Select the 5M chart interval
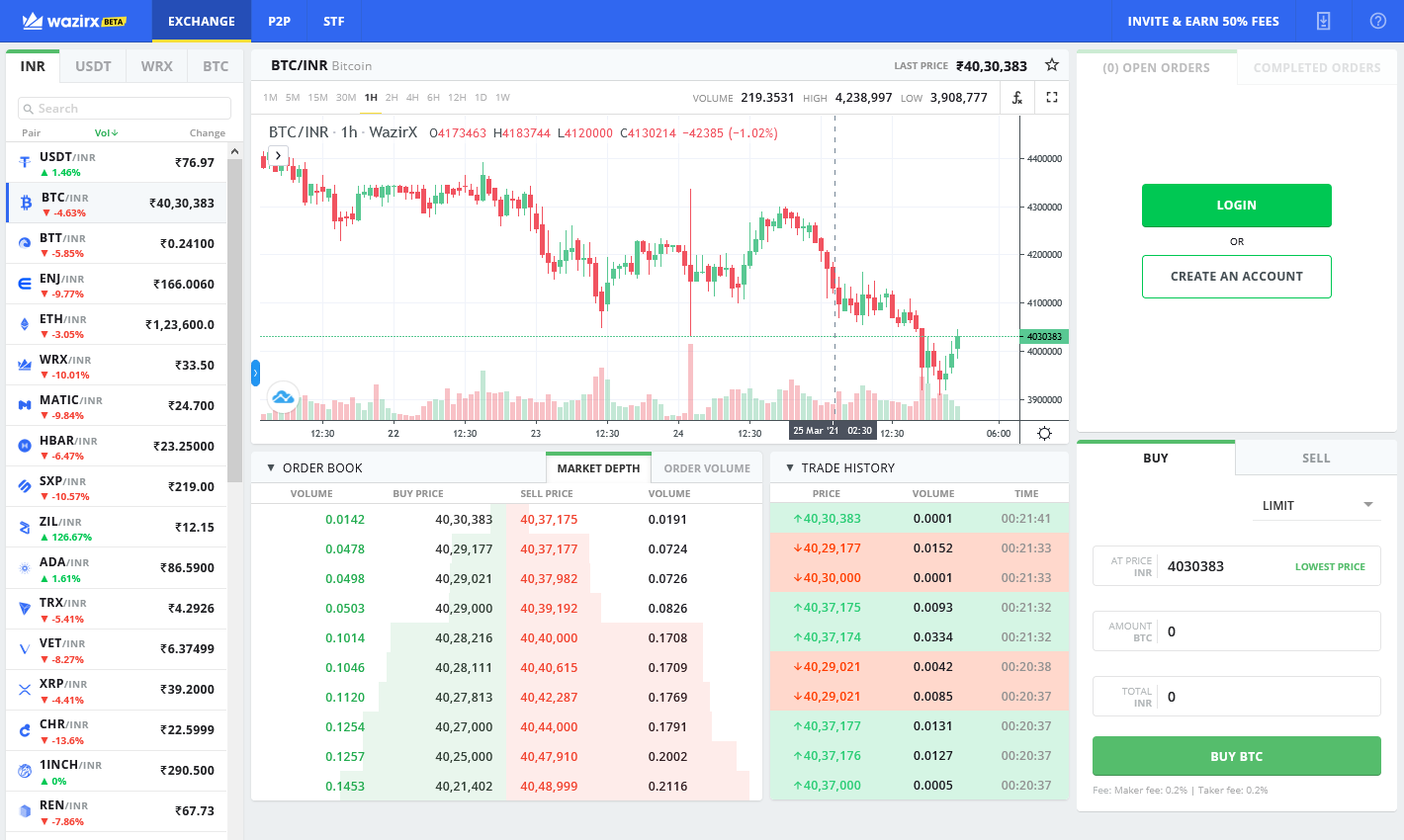 (x=293, y=97)
